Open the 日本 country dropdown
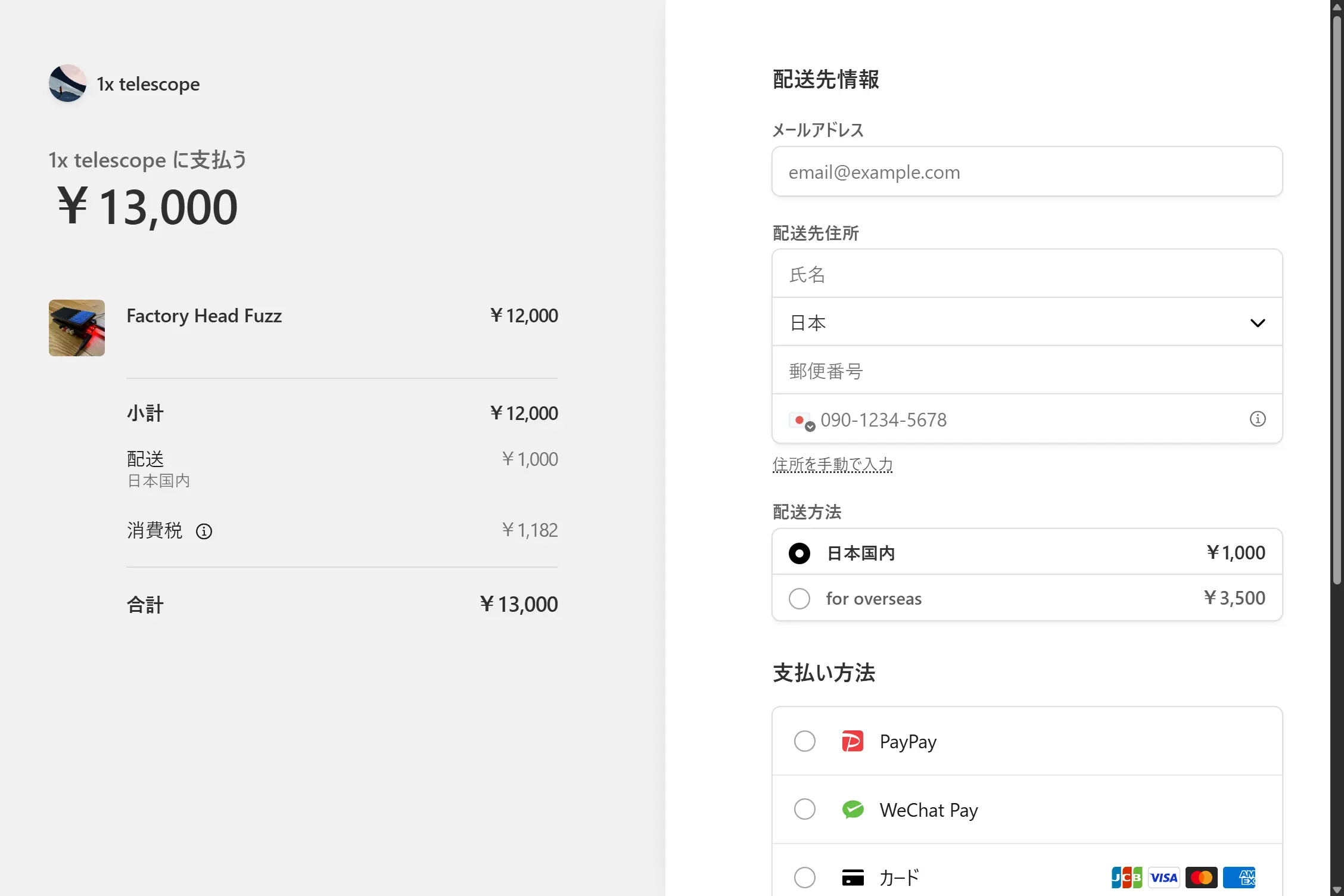1344x896 pixels. click(1026, 322)
